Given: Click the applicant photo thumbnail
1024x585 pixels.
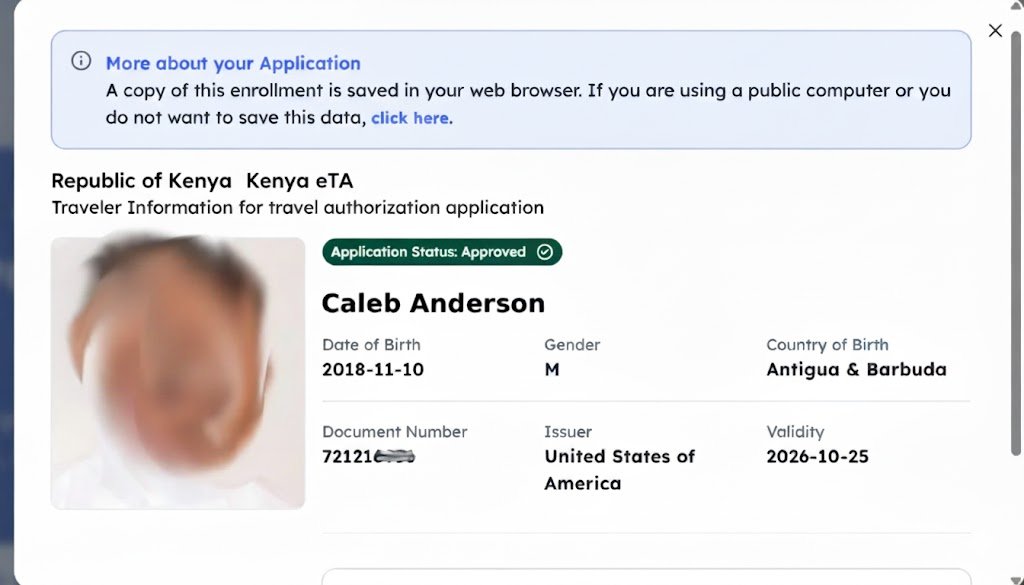Looking at the screenshot, I should tap(178, 371).
